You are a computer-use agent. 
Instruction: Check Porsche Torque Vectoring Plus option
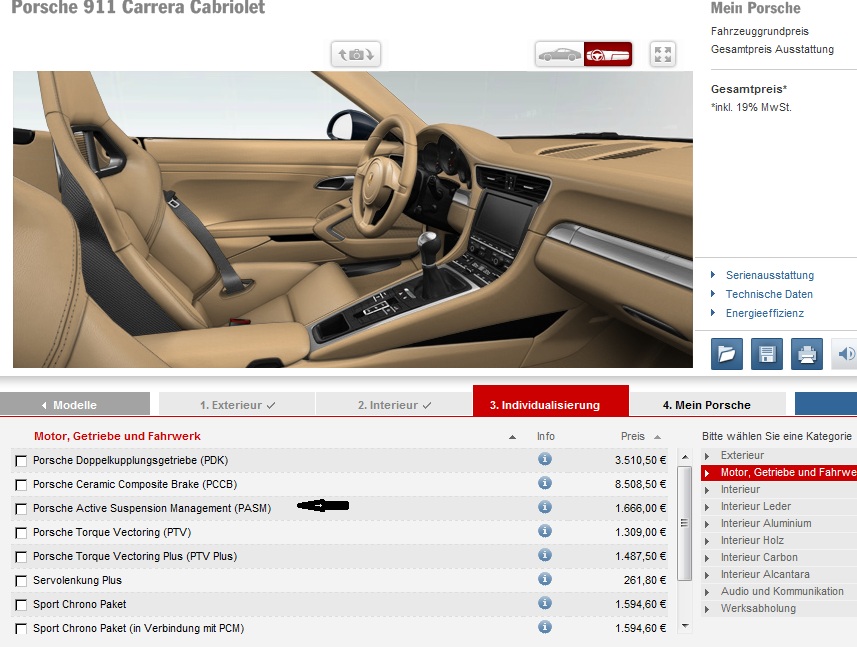click(x=21, y=557)
